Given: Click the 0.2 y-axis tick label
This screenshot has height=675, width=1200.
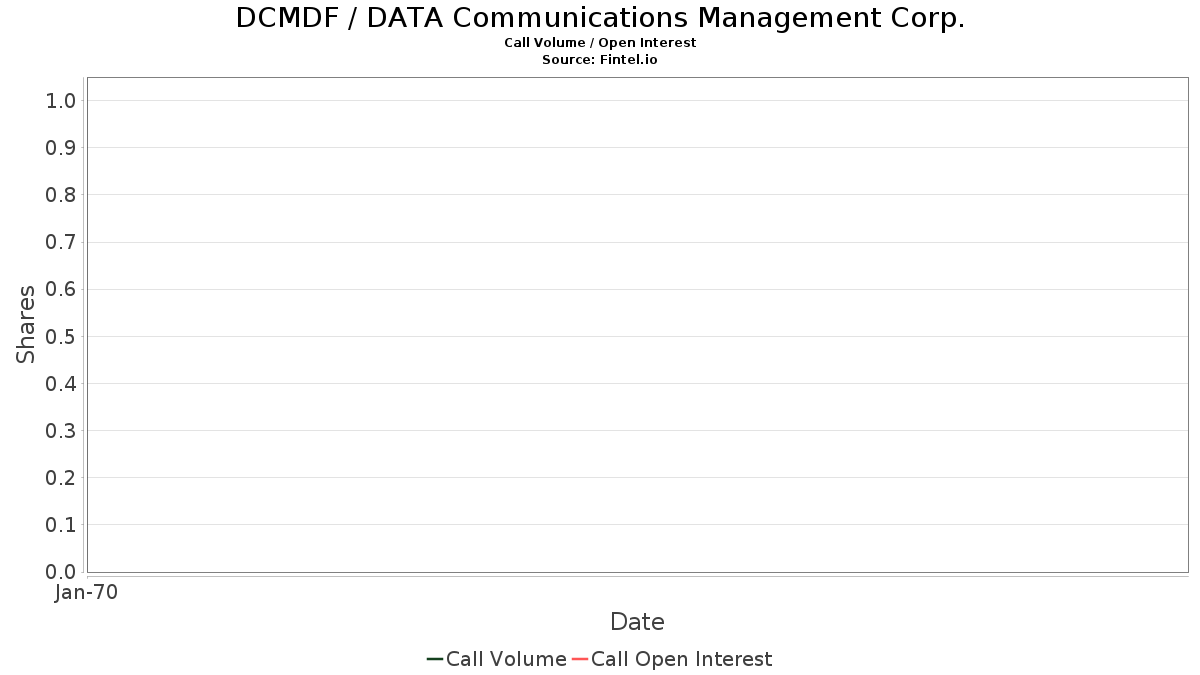Looking at the screenshot, I should coord(61,478).
